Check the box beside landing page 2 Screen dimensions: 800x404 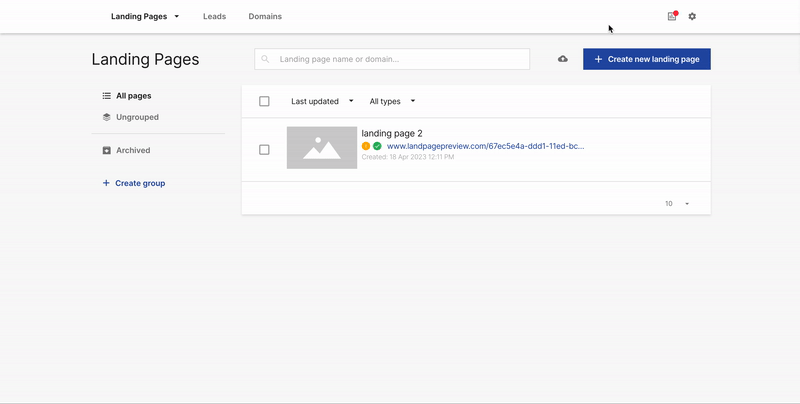click(x=264, y=149)
